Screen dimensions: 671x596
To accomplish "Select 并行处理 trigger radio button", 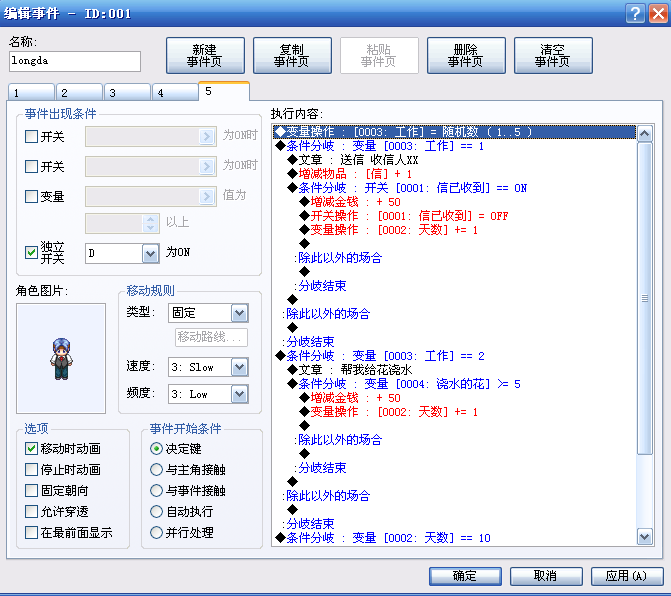I will (x=156, y=532).
